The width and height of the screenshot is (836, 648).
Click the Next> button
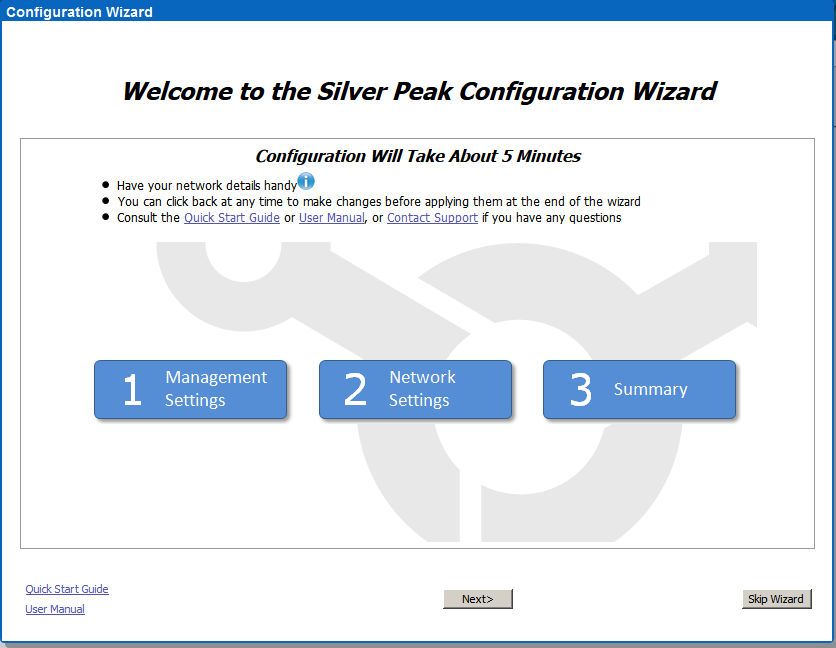478,599
